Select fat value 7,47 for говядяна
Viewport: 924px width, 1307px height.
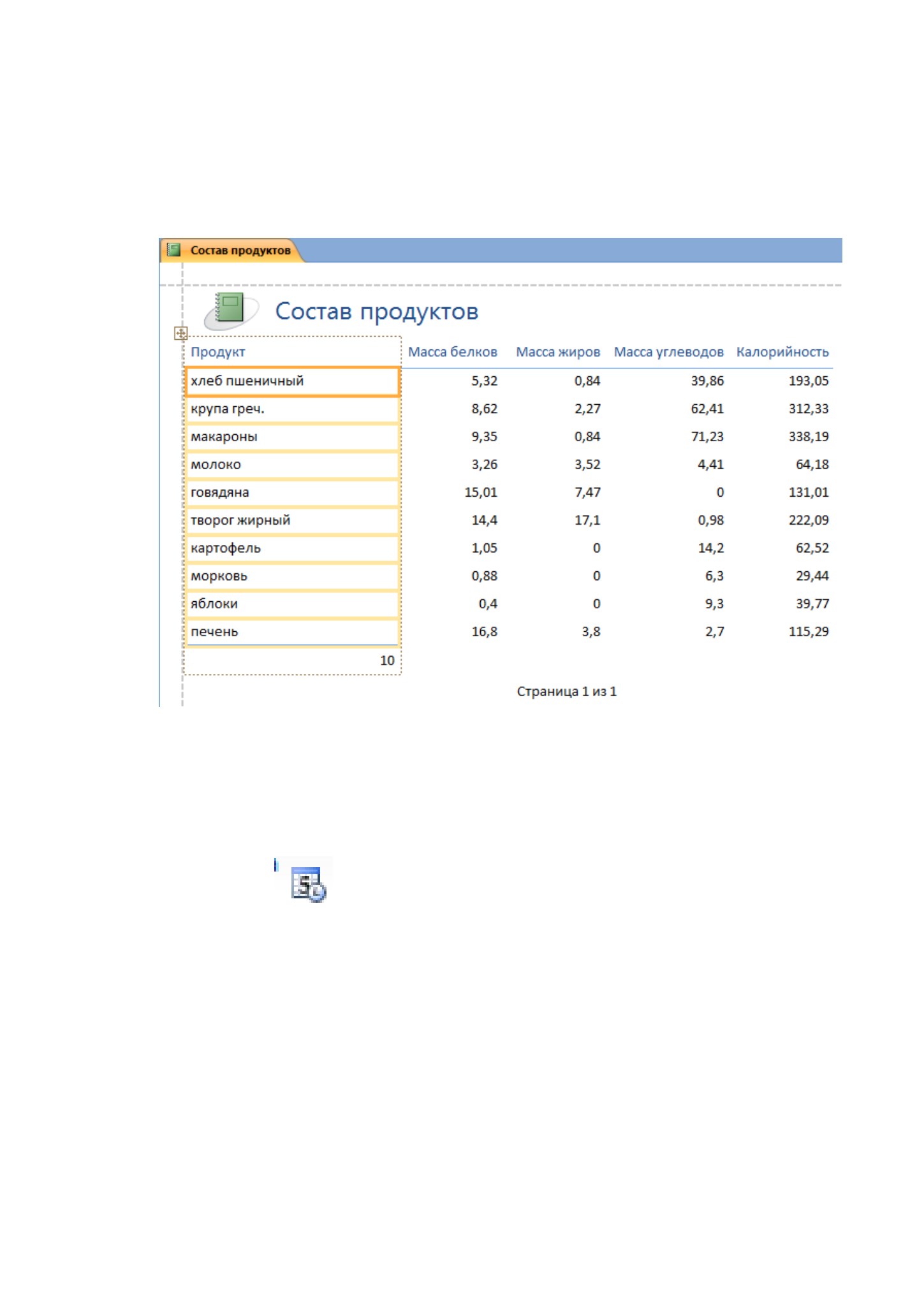pyautogui.click(x=587, y=493)
